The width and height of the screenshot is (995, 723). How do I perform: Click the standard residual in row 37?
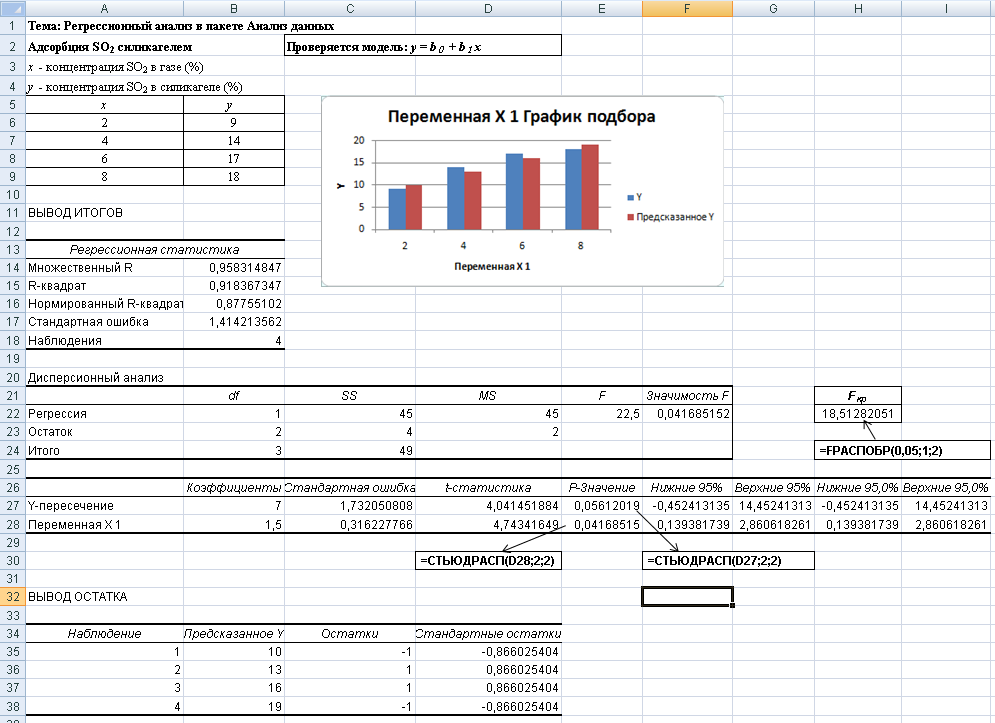488,687
